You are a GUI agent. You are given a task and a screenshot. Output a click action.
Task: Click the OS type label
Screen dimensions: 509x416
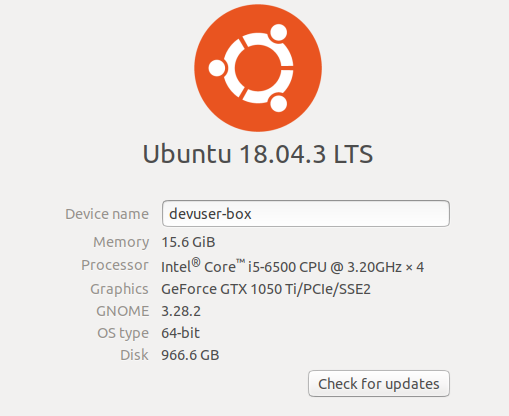(123, 333)
